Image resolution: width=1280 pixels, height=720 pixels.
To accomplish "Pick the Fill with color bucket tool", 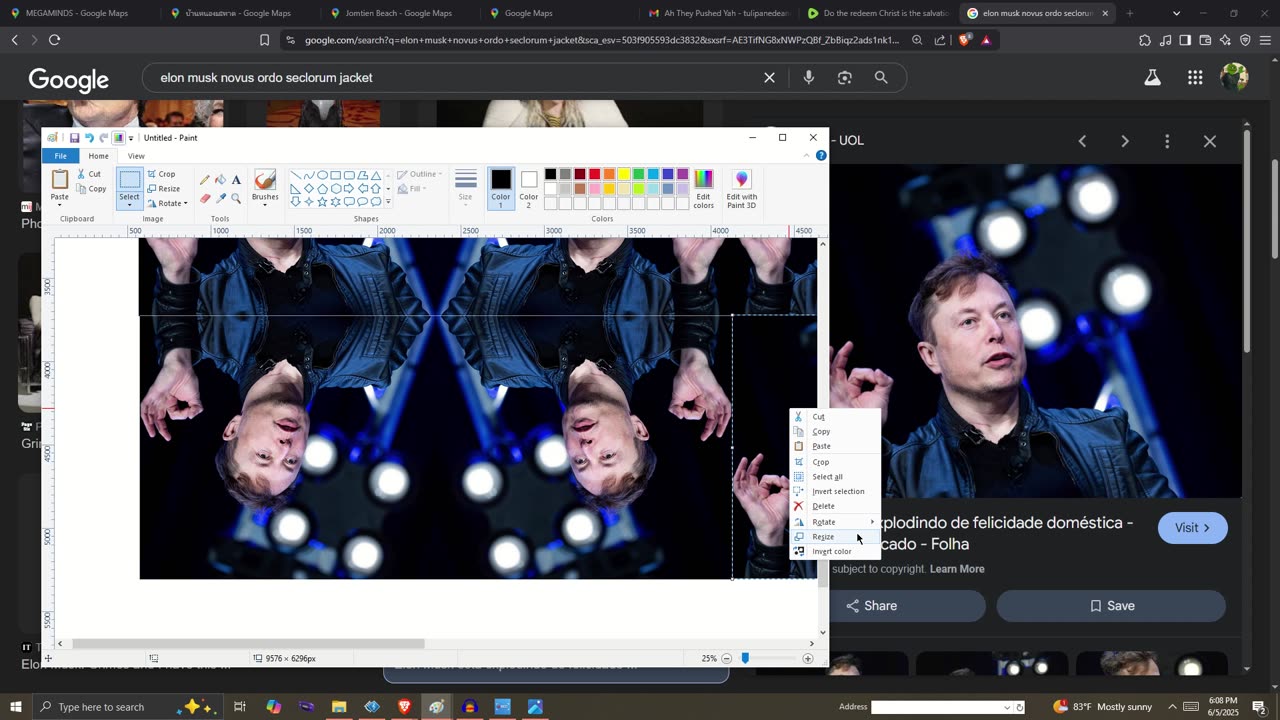I will tap(220, 180).
